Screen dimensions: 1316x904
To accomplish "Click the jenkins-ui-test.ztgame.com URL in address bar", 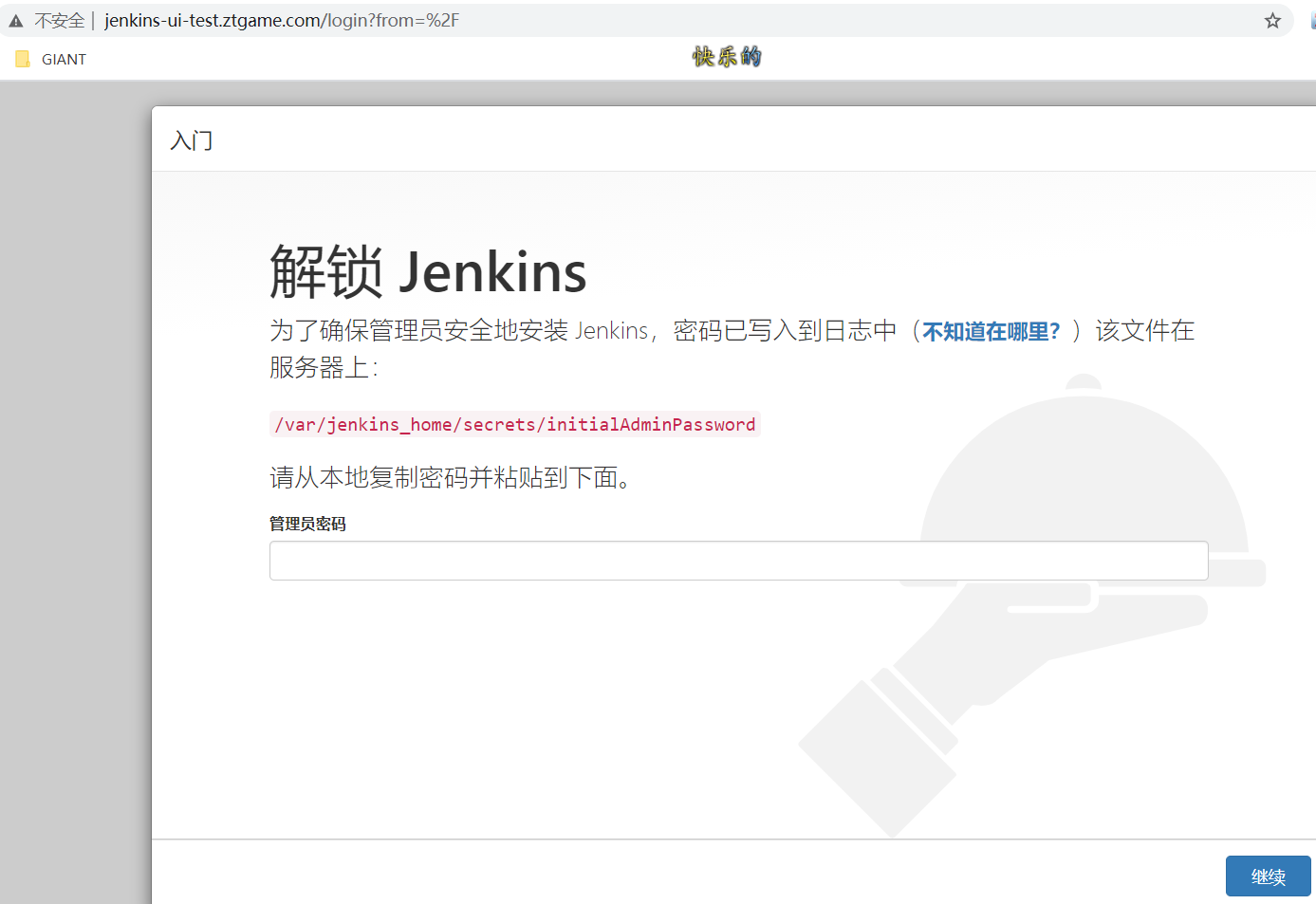I will (x=282, y=20).
